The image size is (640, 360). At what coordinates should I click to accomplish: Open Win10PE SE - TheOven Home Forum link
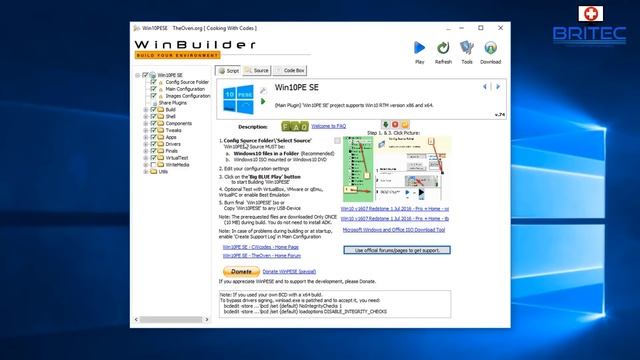262,256
